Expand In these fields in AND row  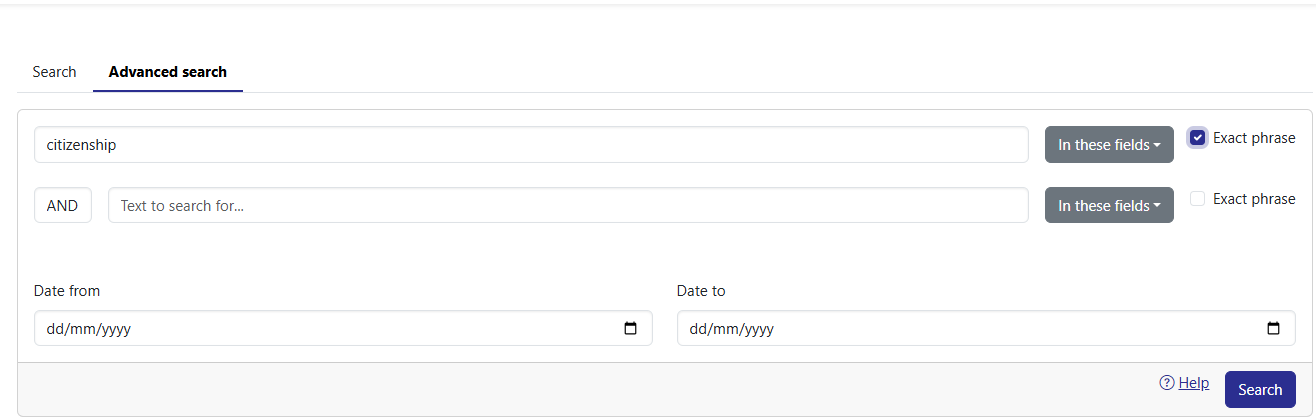point(1109,205)
